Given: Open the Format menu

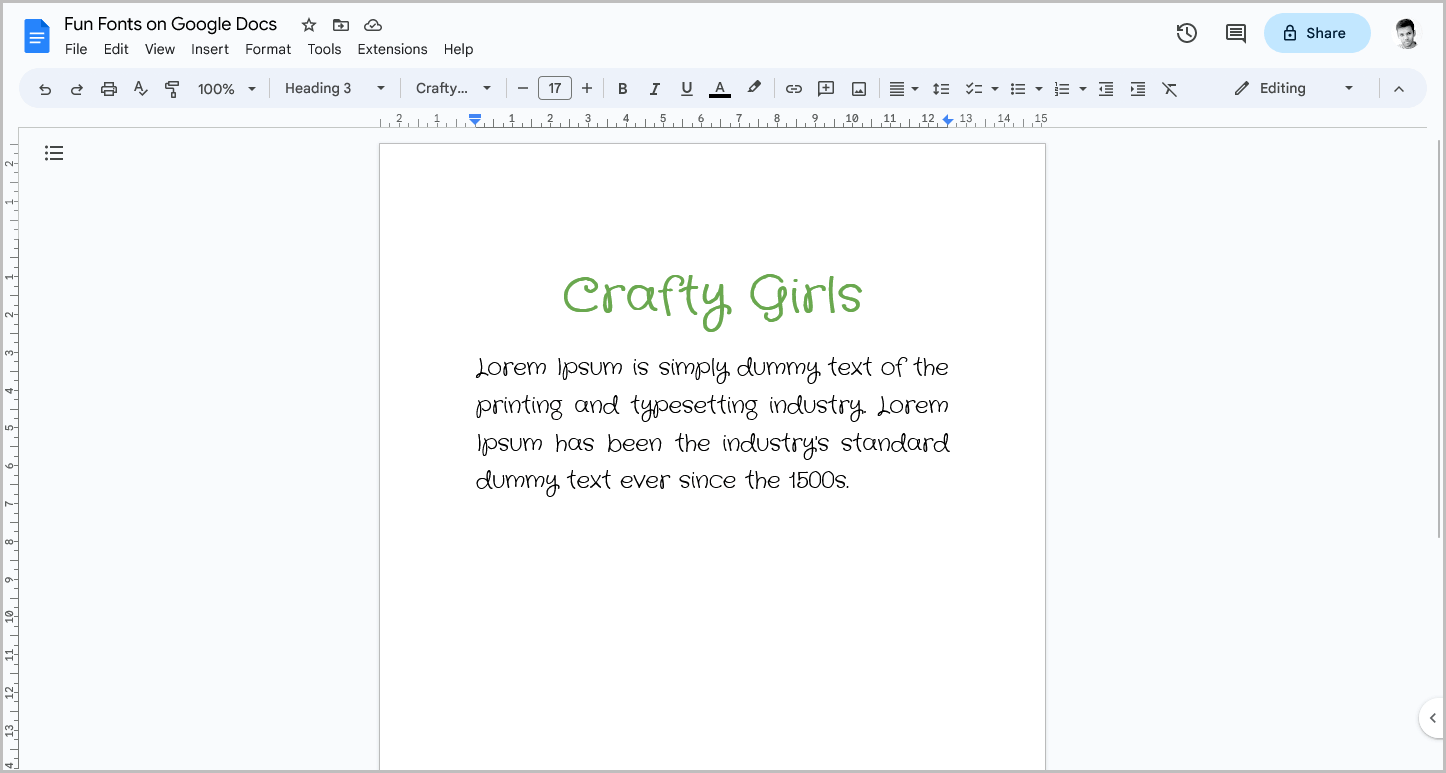Looking at the screenshot, I should pyautogui.click(x=267, y=49).
